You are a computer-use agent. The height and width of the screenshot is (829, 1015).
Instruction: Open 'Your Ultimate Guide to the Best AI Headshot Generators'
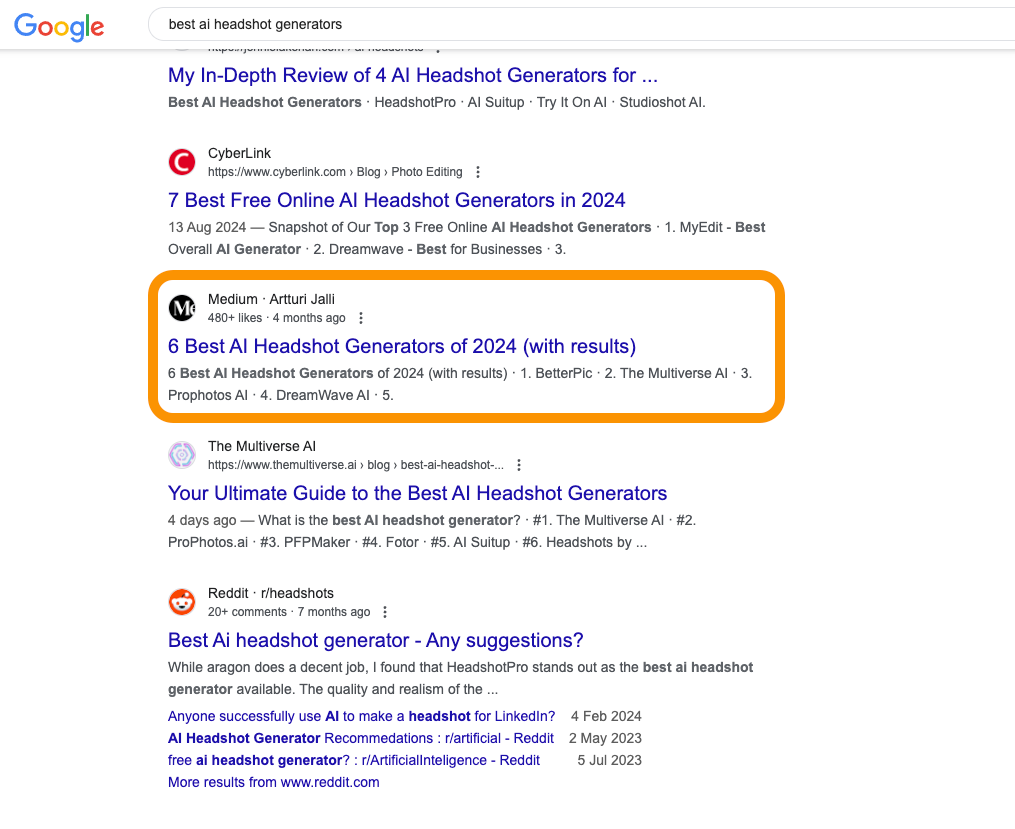[x=418, y=493]
